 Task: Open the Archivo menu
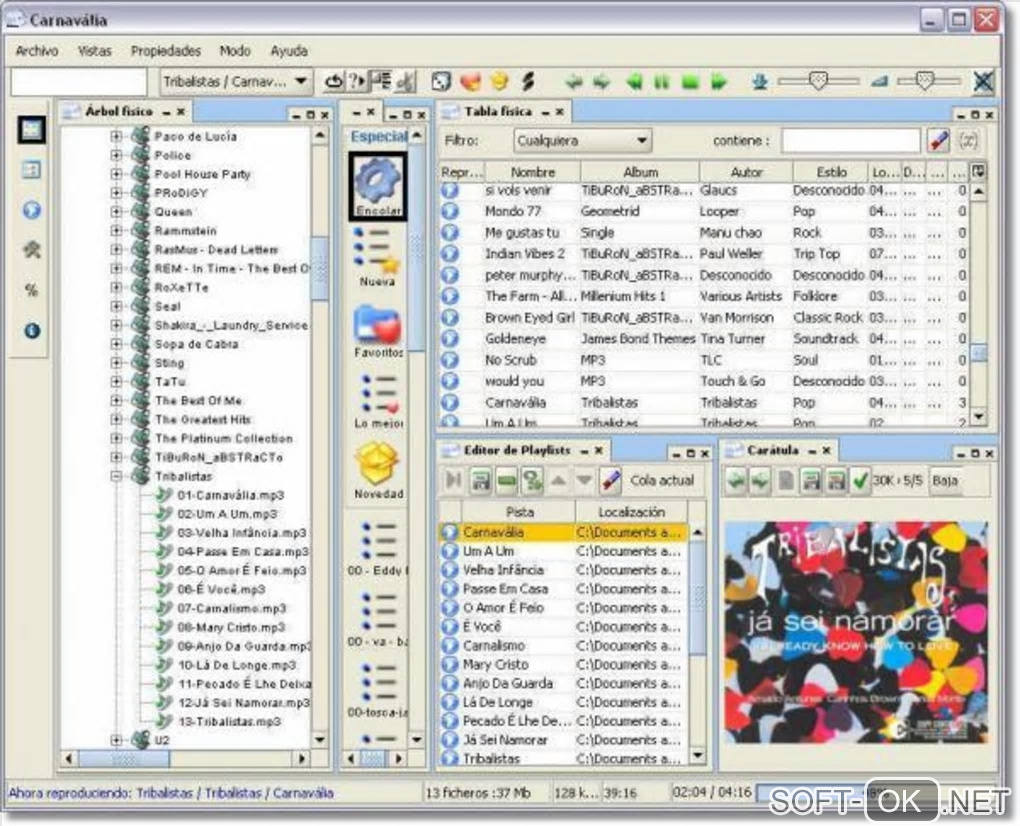pos(36,51)
